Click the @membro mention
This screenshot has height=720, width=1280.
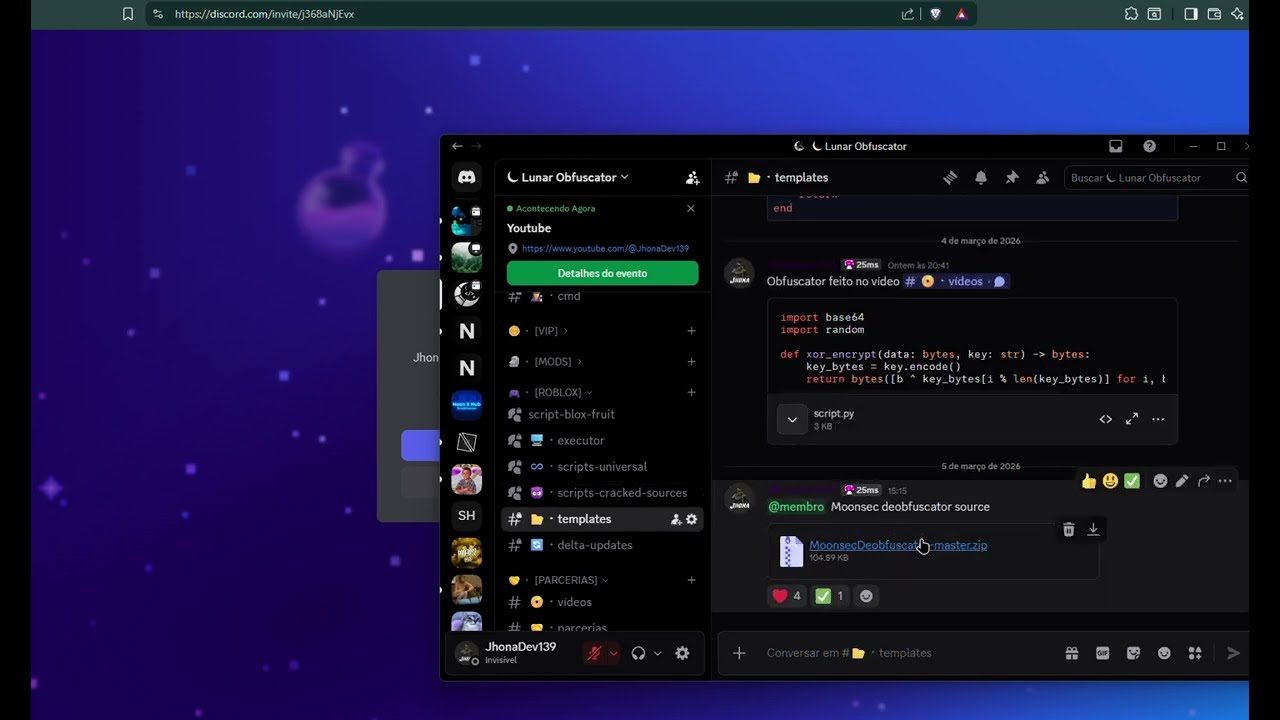point(796,507)
